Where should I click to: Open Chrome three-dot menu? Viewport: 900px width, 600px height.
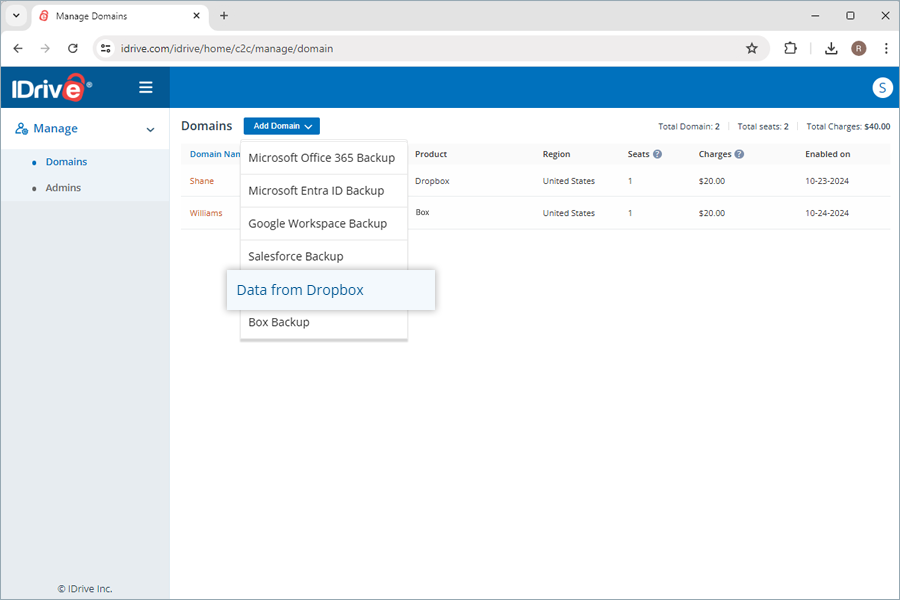(886, 48)
